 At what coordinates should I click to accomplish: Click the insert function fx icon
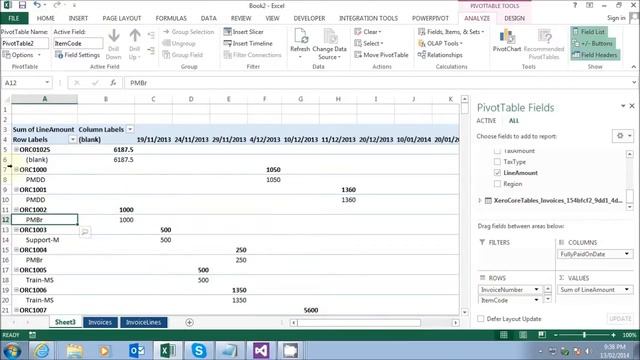113,82
